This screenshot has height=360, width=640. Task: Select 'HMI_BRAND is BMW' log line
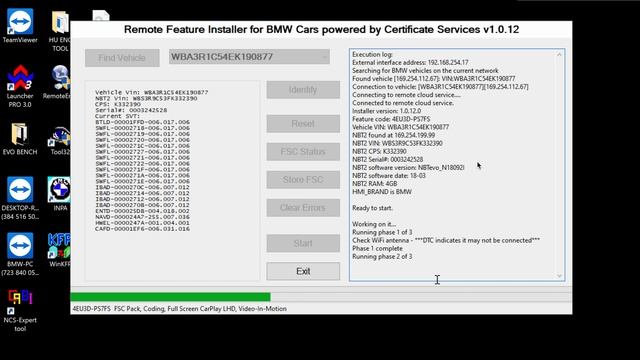pos(382,192)
